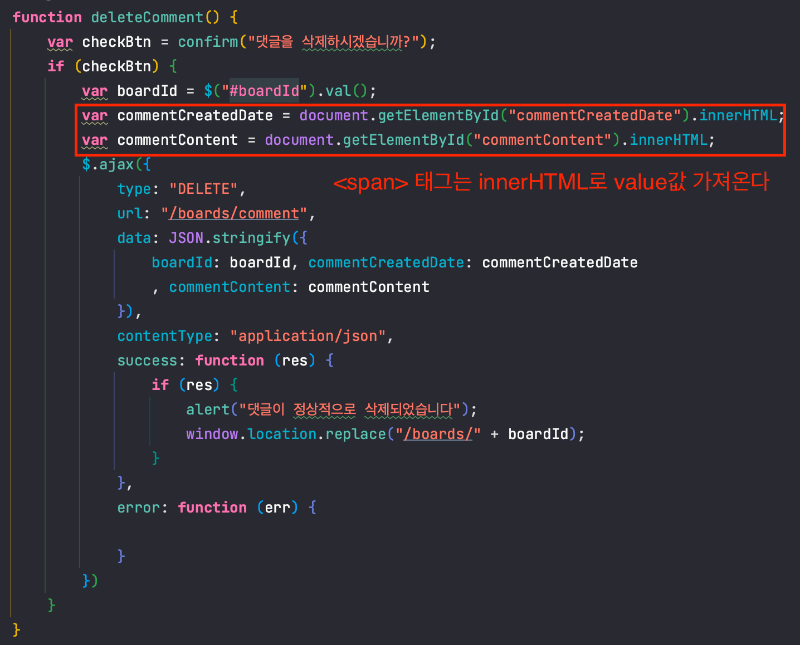The image size is (800, 645).
Task: Click window.location.replace call
Action: (x=286, y=434)
